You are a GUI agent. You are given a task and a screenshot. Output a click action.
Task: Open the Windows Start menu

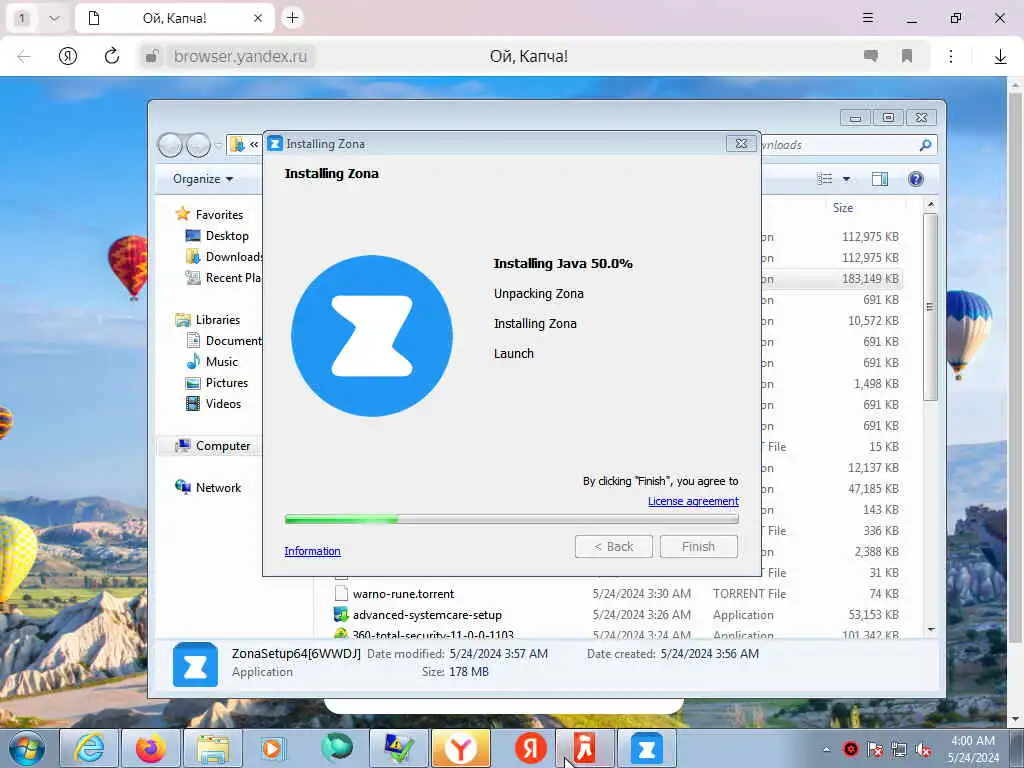27,748
